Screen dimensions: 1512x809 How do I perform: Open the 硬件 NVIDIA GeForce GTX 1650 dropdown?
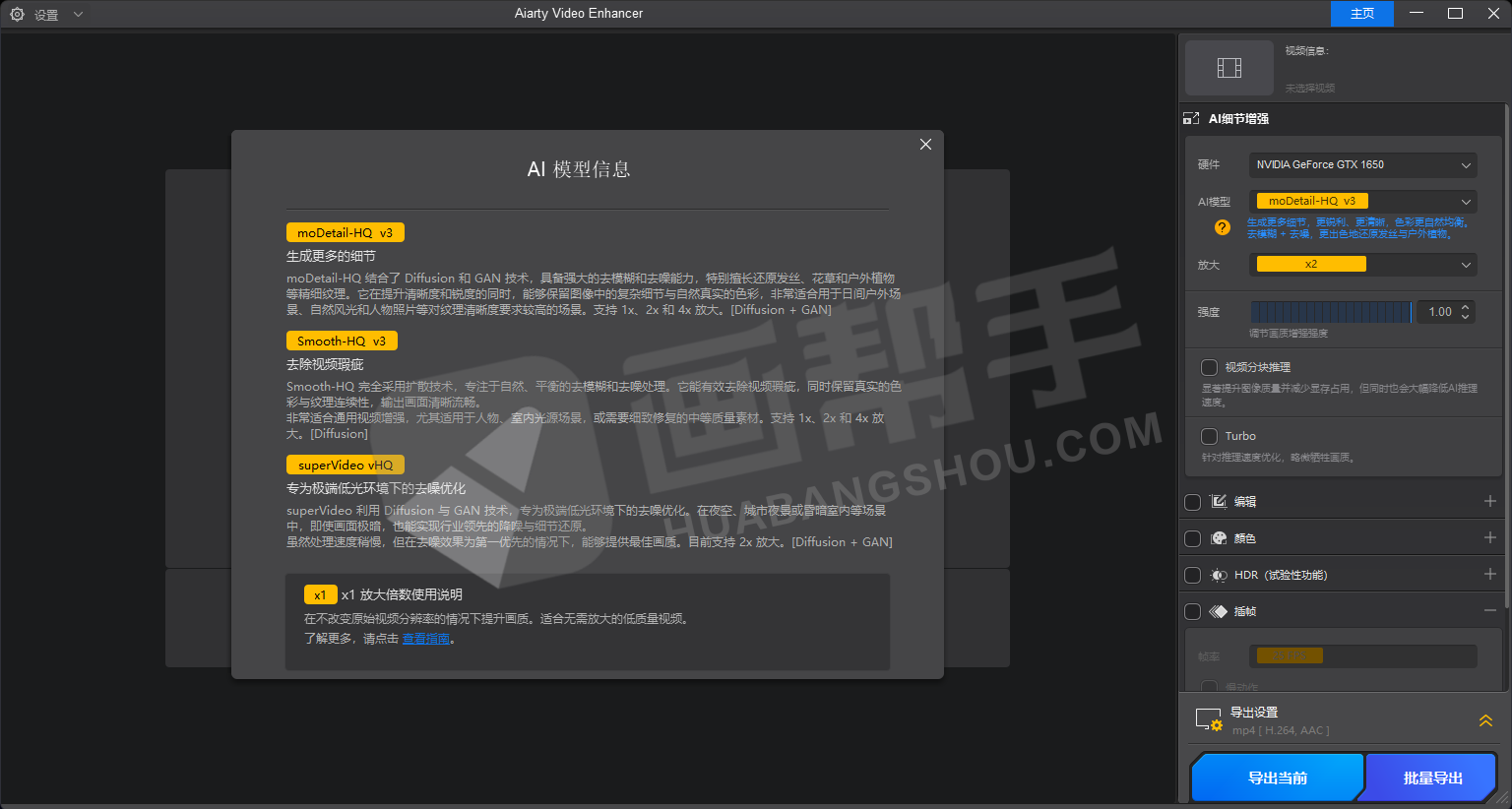click(1362, 165)
